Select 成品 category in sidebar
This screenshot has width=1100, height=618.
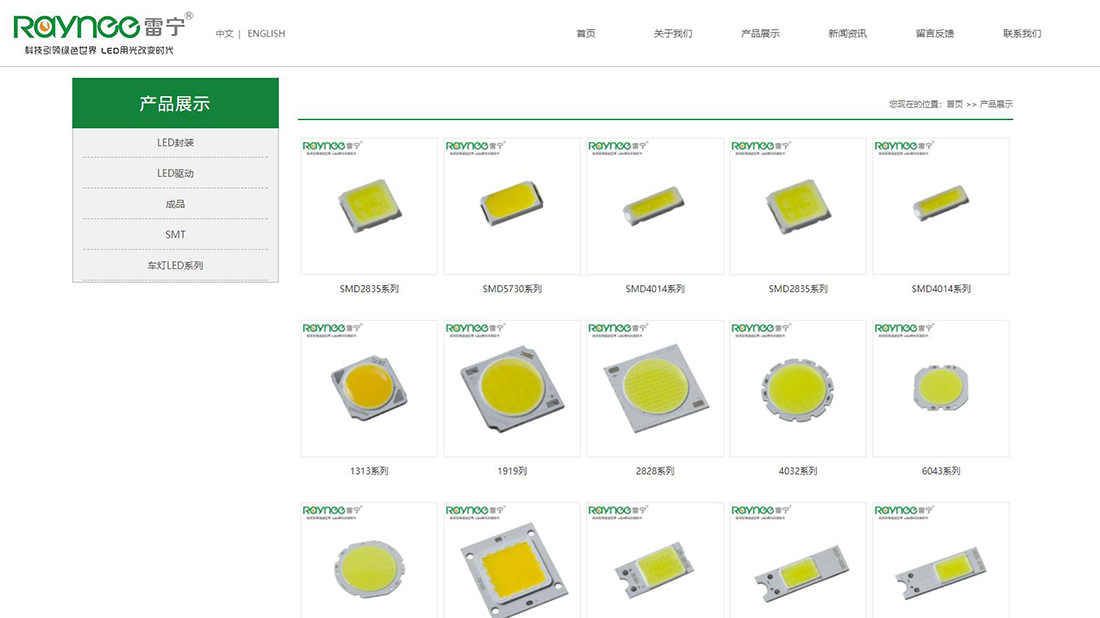(x=175, y=204)
